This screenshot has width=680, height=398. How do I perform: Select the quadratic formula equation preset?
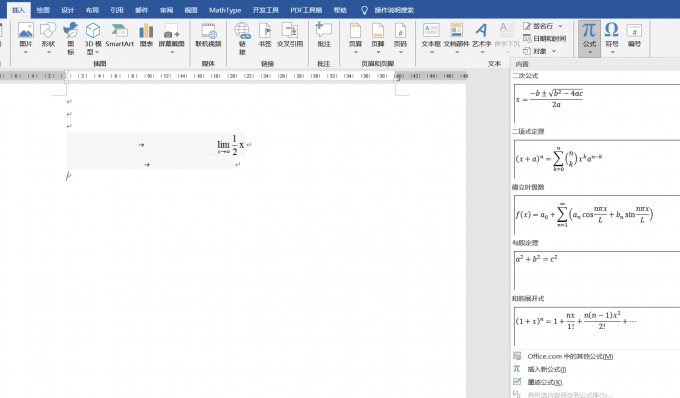tap(596, 103)
